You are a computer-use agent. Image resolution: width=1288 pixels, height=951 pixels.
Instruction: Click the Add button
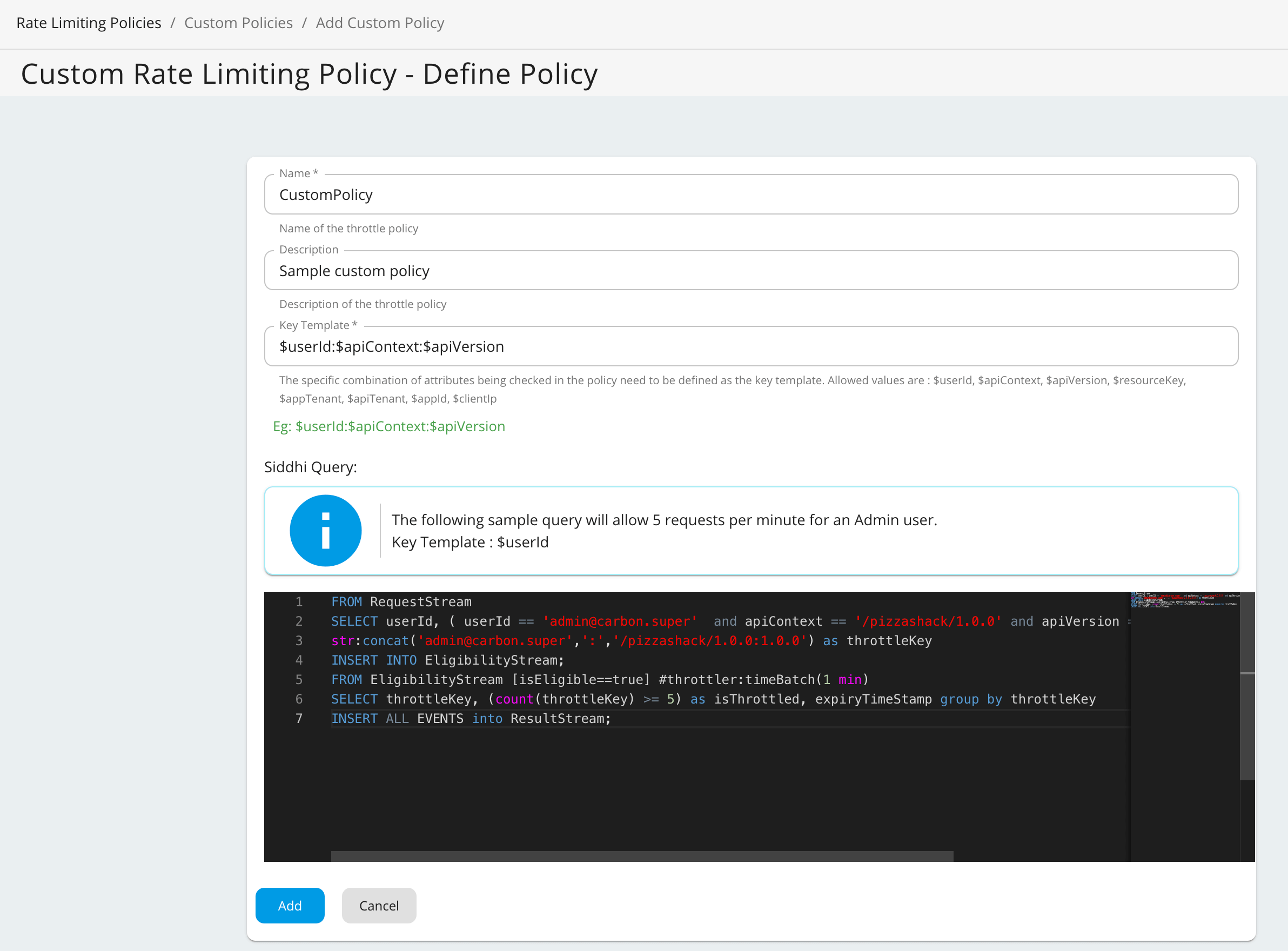290,906
